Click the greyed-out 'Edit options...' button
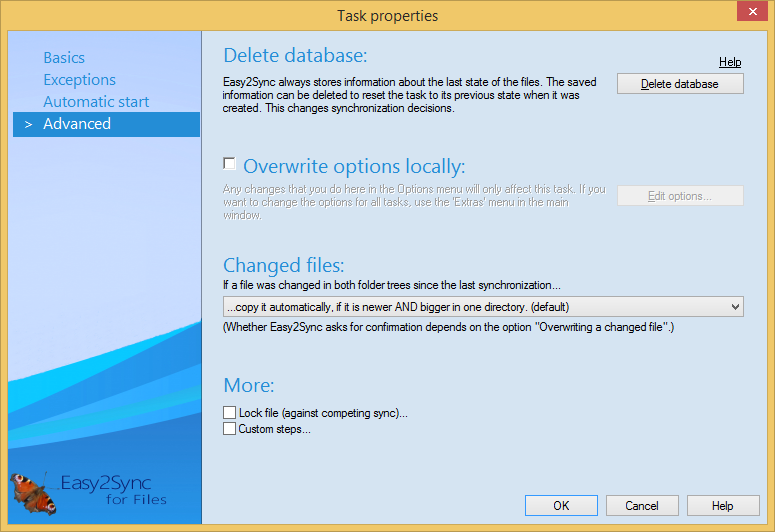Viewport: 775px width, 532px height. pos(680,196)
